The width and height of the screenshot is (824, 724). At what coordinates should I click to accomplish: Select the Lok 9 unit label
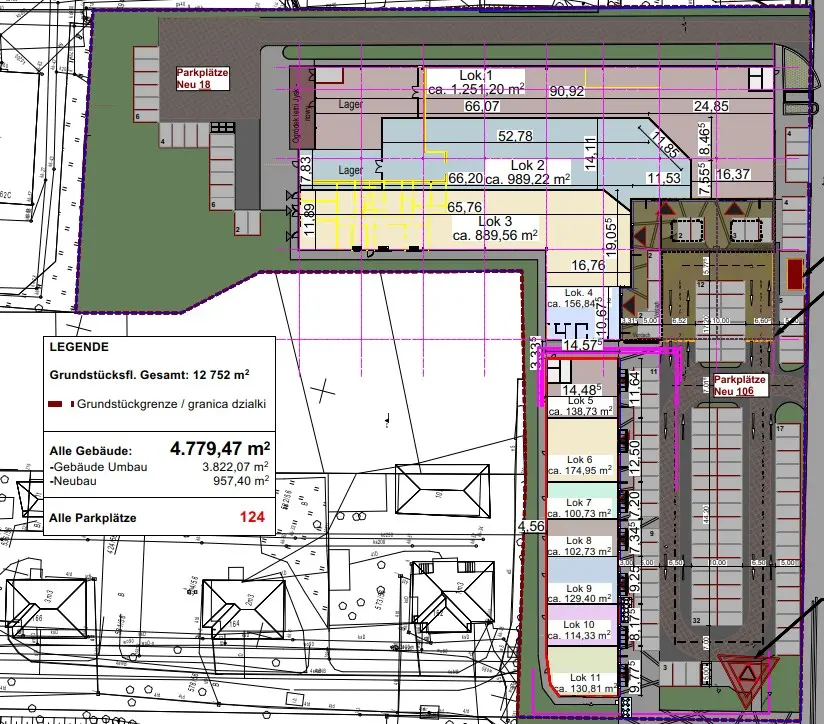[579, 594]
